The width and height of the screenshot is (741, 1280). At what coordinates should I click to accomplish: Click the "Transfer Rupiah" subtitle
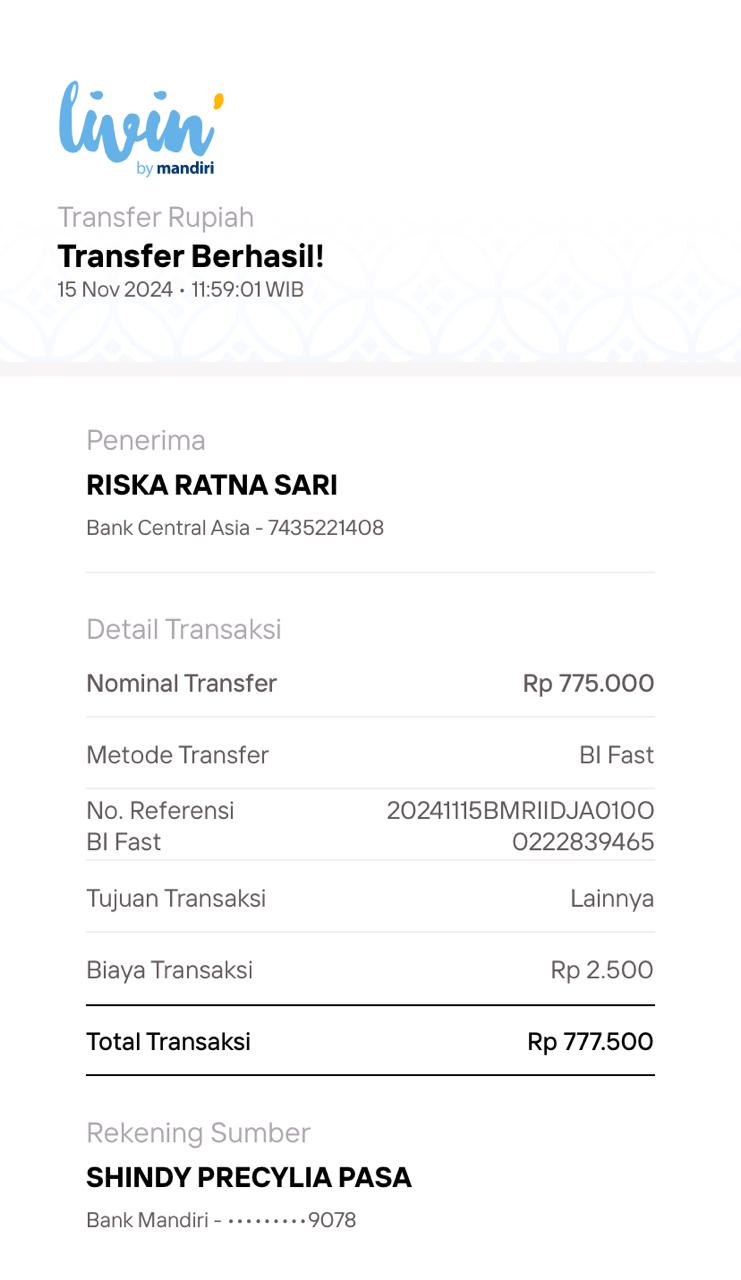156,217
